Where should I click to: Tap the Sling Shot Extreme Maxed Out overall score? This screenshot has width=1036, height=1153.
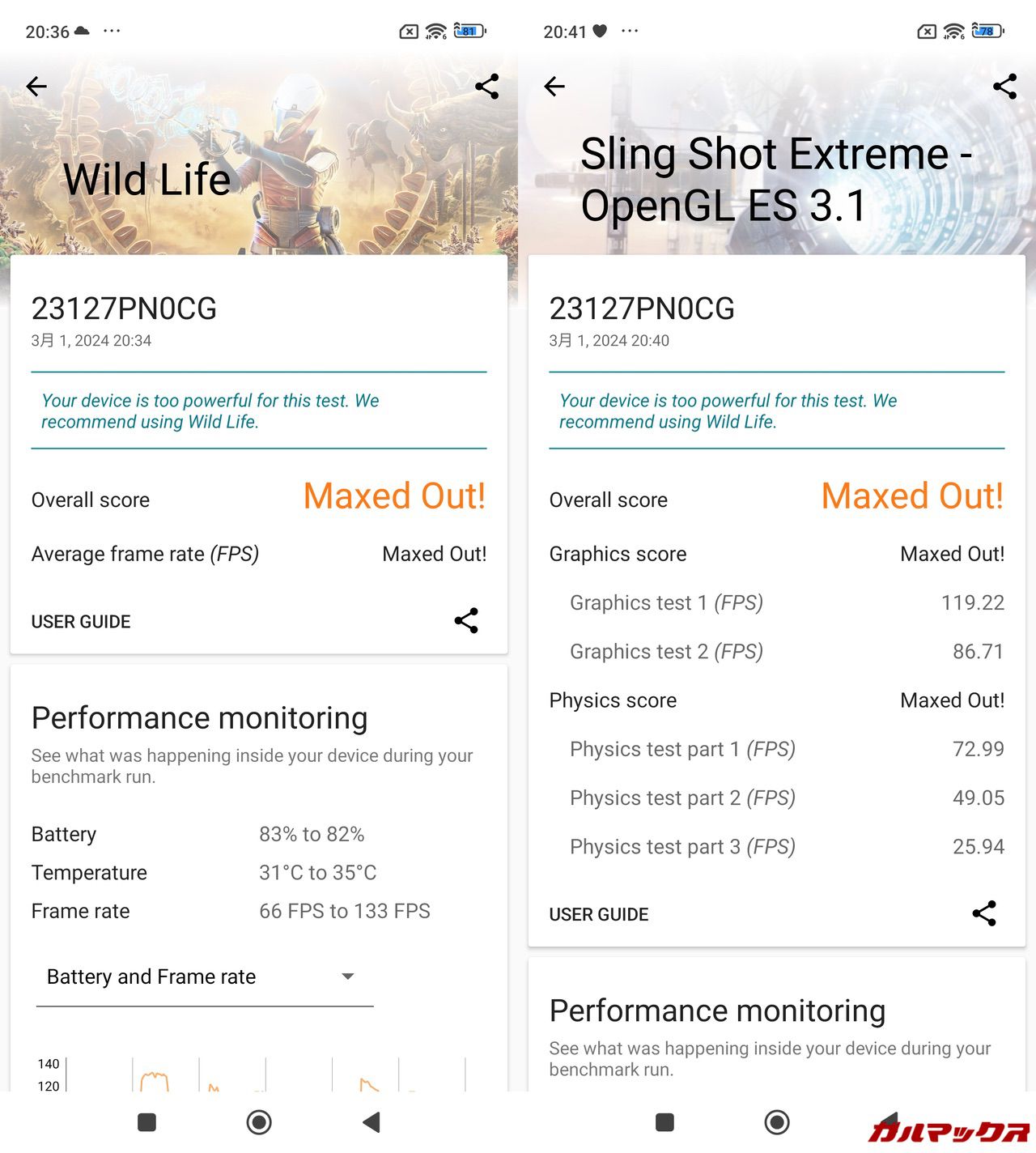point(912,496)
